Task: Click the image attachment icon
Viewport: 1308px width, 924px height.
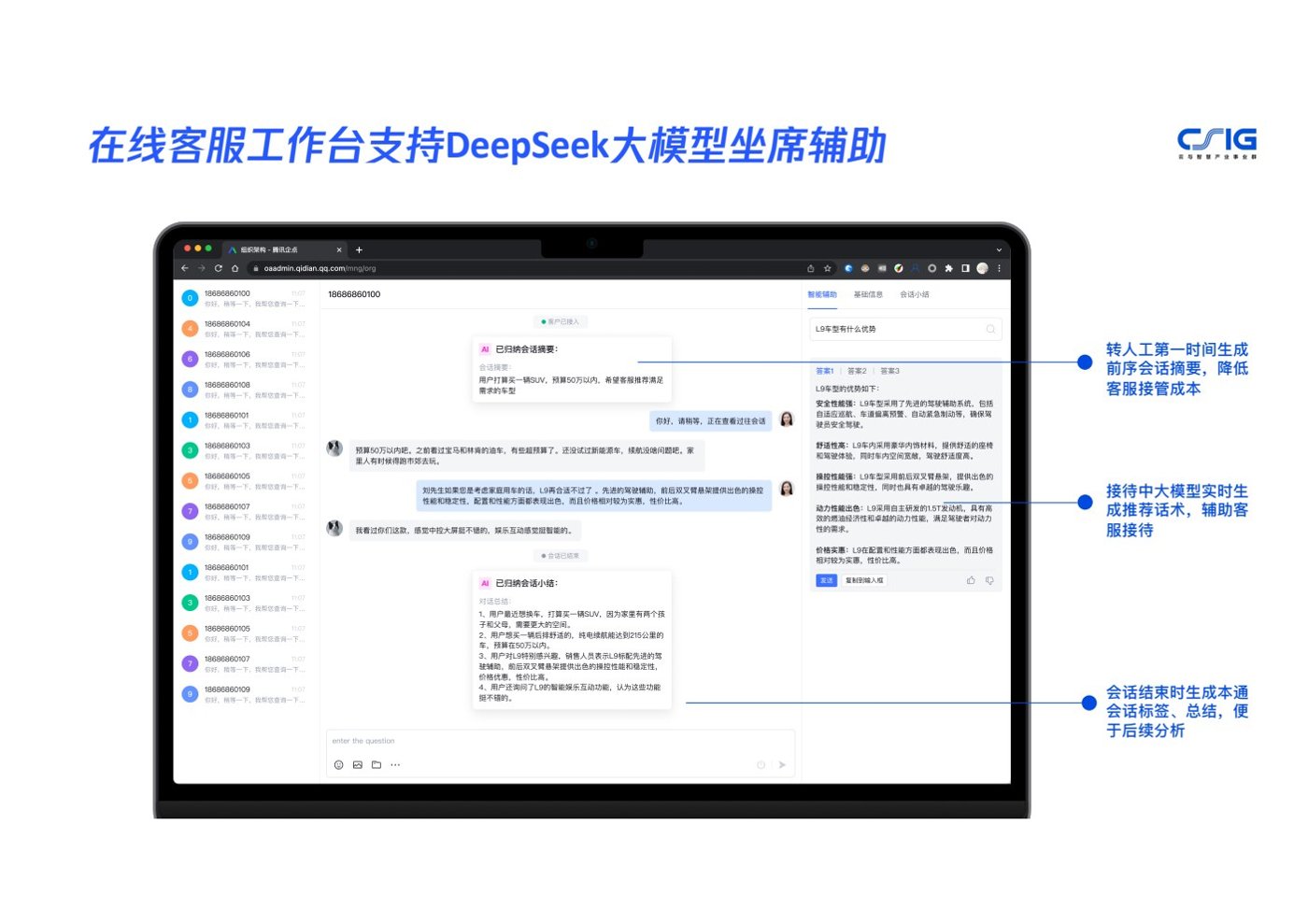Action: click(x=358, y=765)
